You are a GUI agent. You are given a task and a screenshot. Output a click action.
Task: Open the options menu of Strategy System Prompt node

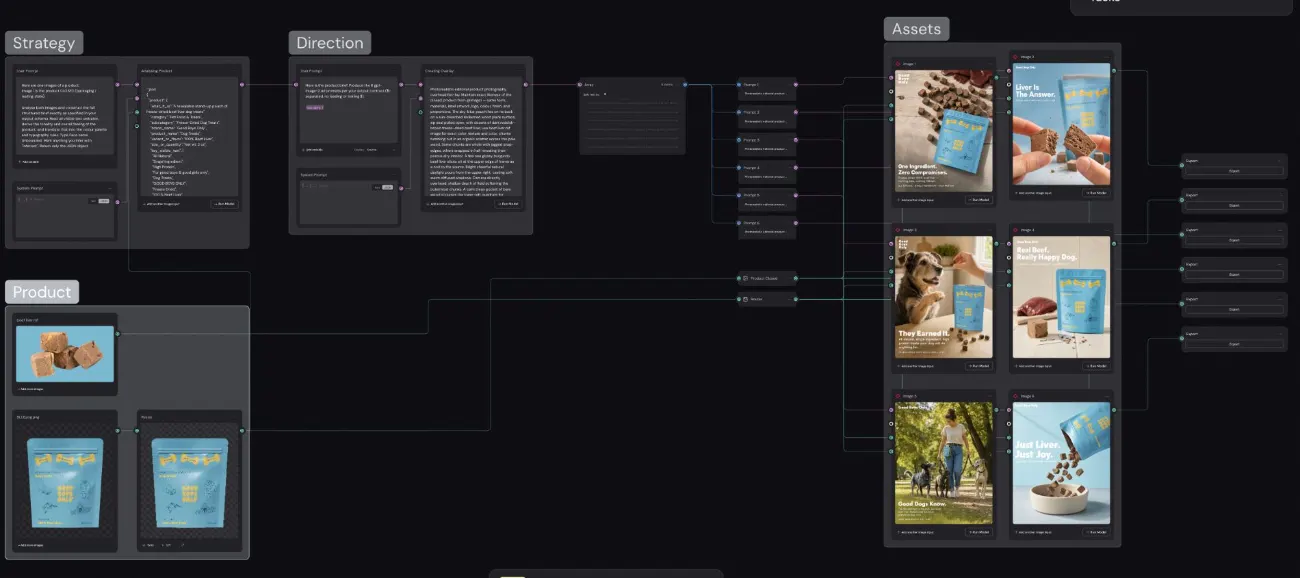(x=109, y=187)
